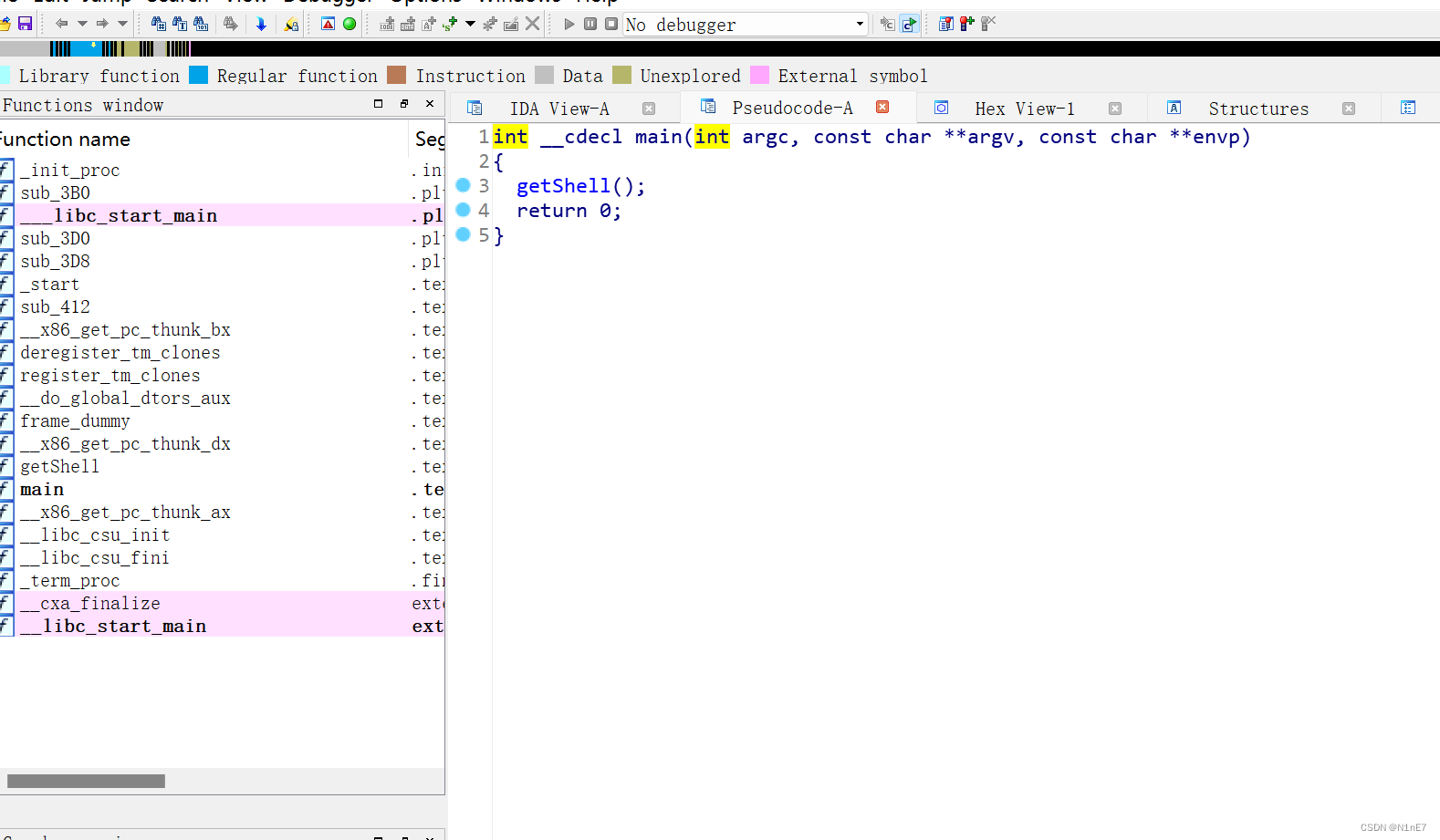1440x840 pixels.
Task: Click the search next occurrence icon
Action: [x=231, y=24]
